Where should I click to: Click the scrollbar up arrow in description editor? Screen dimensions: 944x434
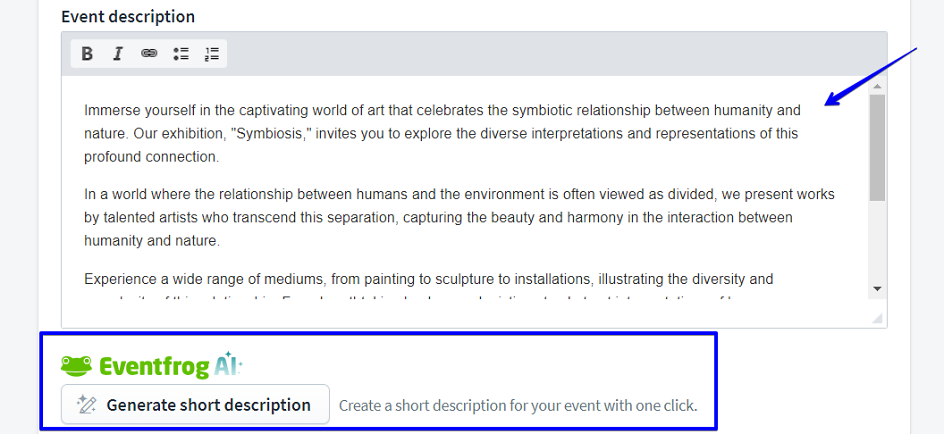click(x=877, y=87)
